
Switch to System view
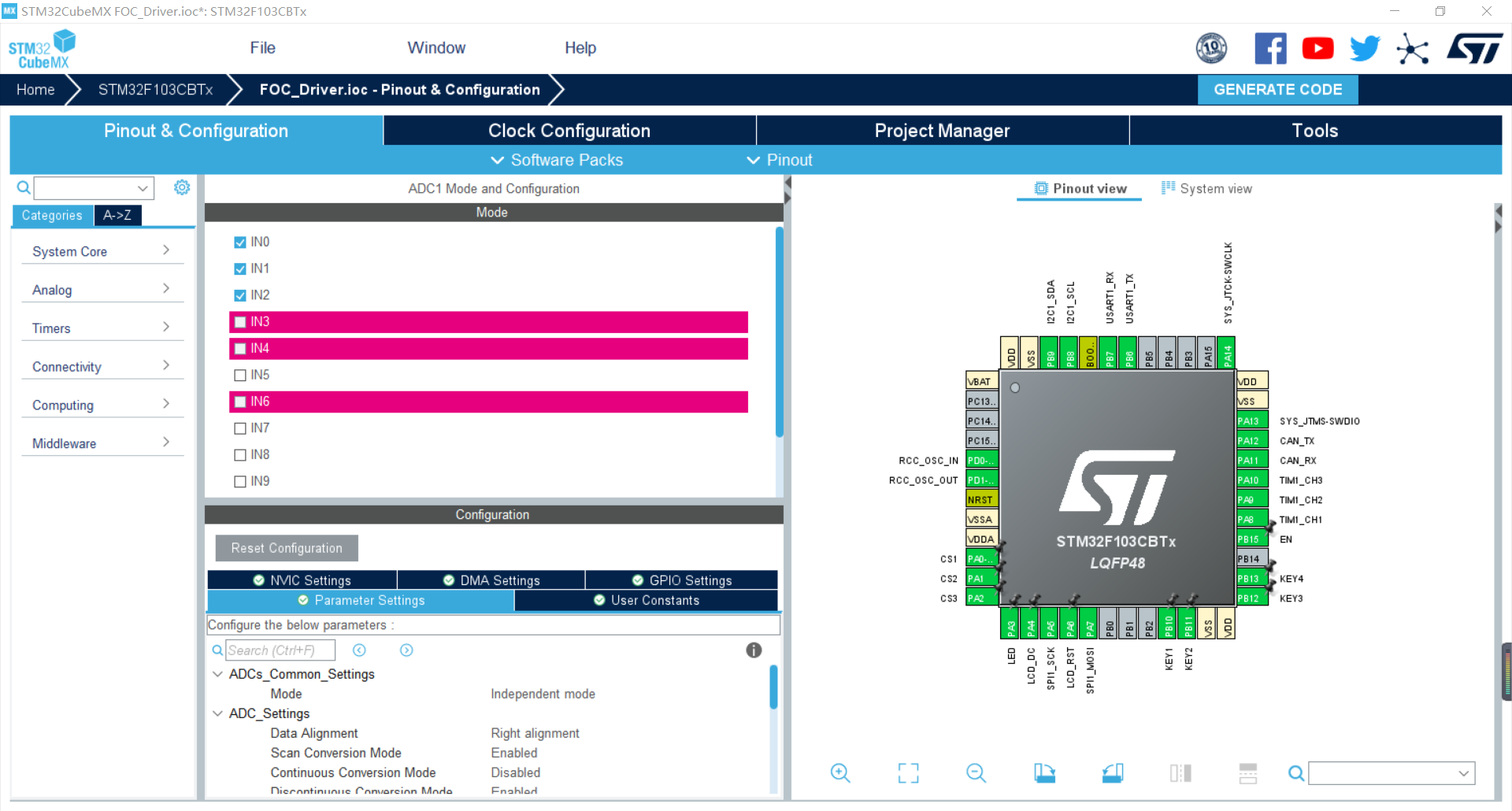[x=1206, y=189]
